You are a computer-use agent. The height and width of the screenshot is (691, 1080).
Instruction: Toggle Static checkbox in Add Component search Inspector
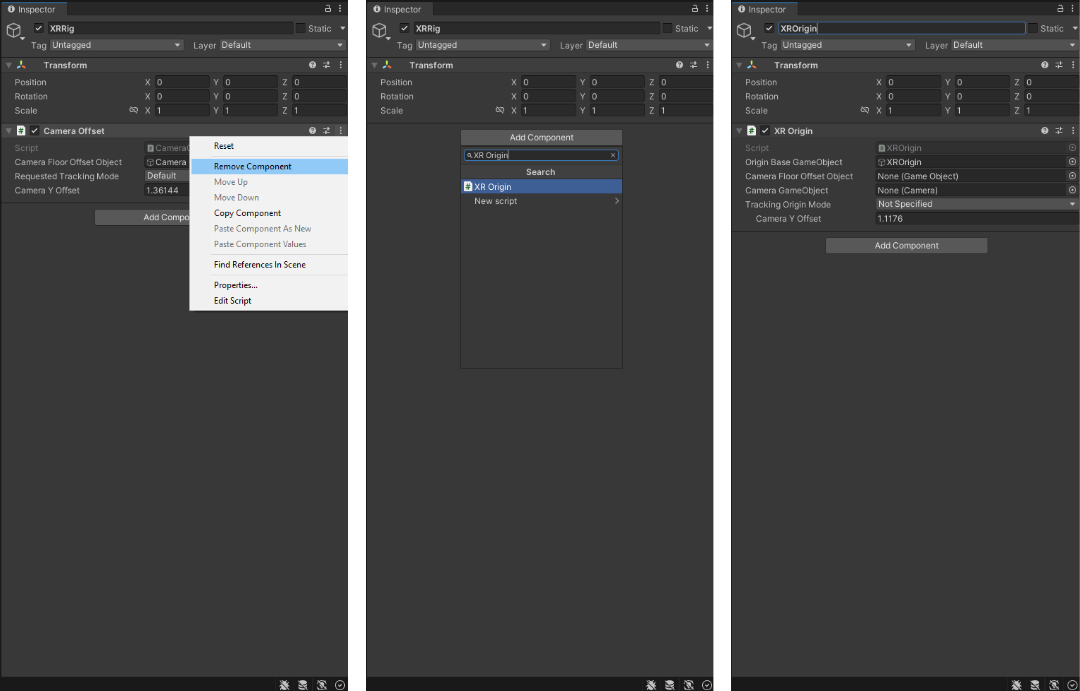[x=667, y=28]
